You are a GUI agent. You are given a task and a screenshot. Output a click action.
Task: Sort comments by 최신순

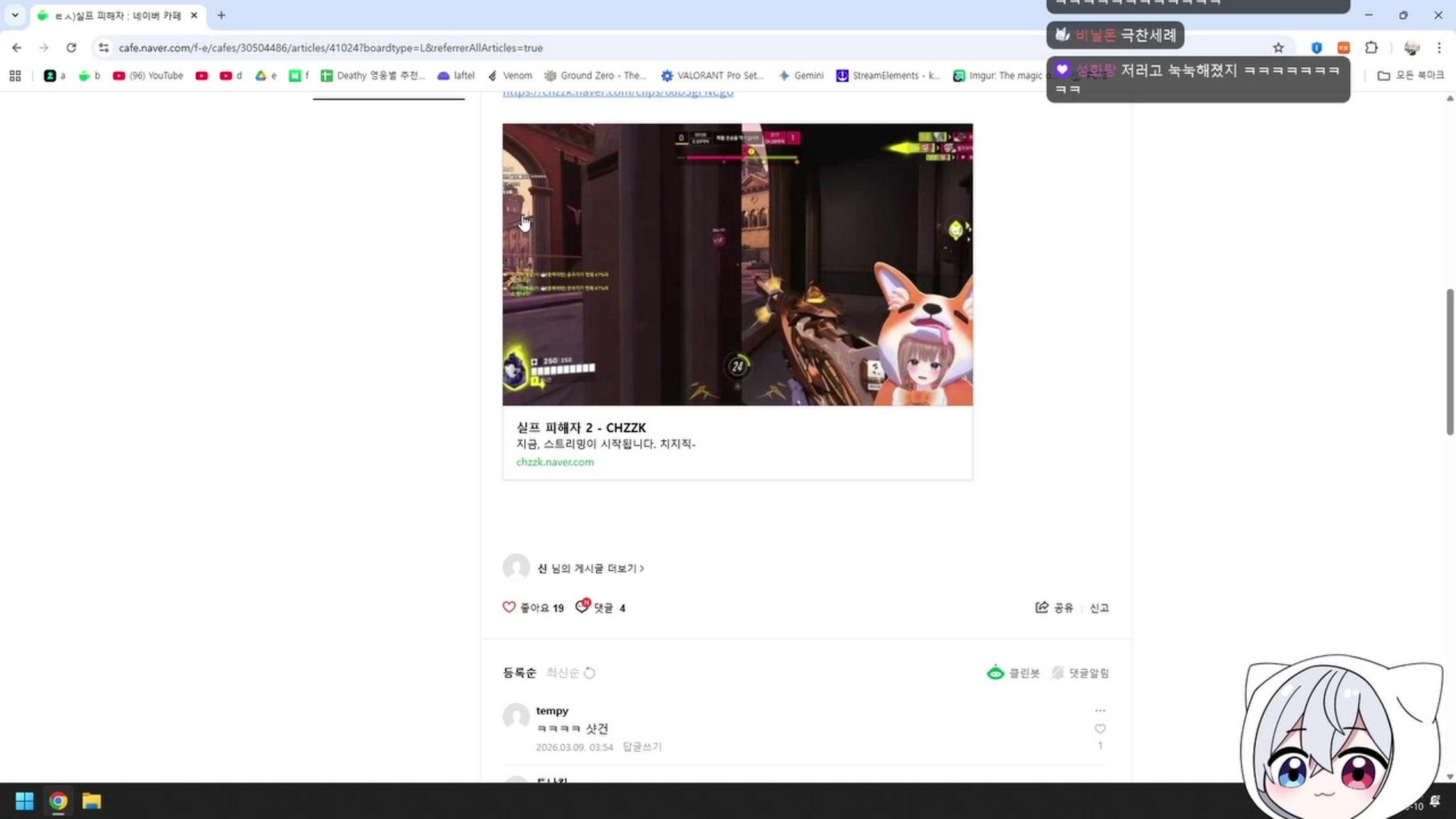point(562,672)
